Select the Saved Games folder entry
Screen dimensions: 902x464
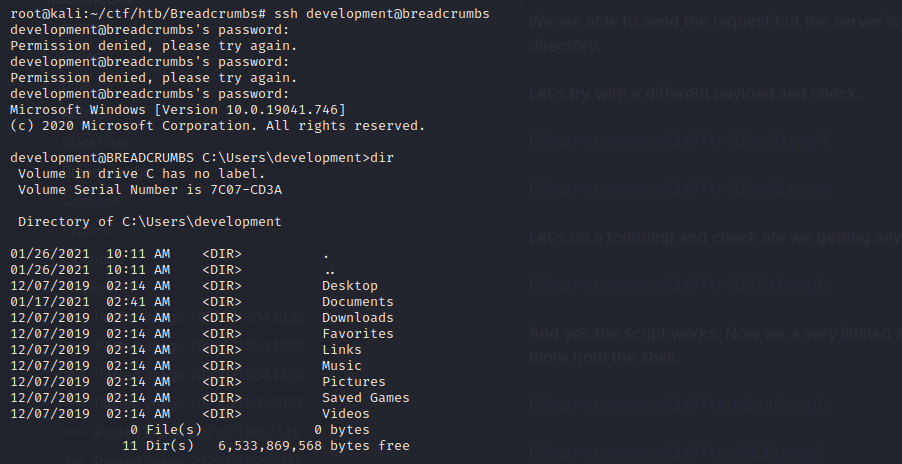365,398
